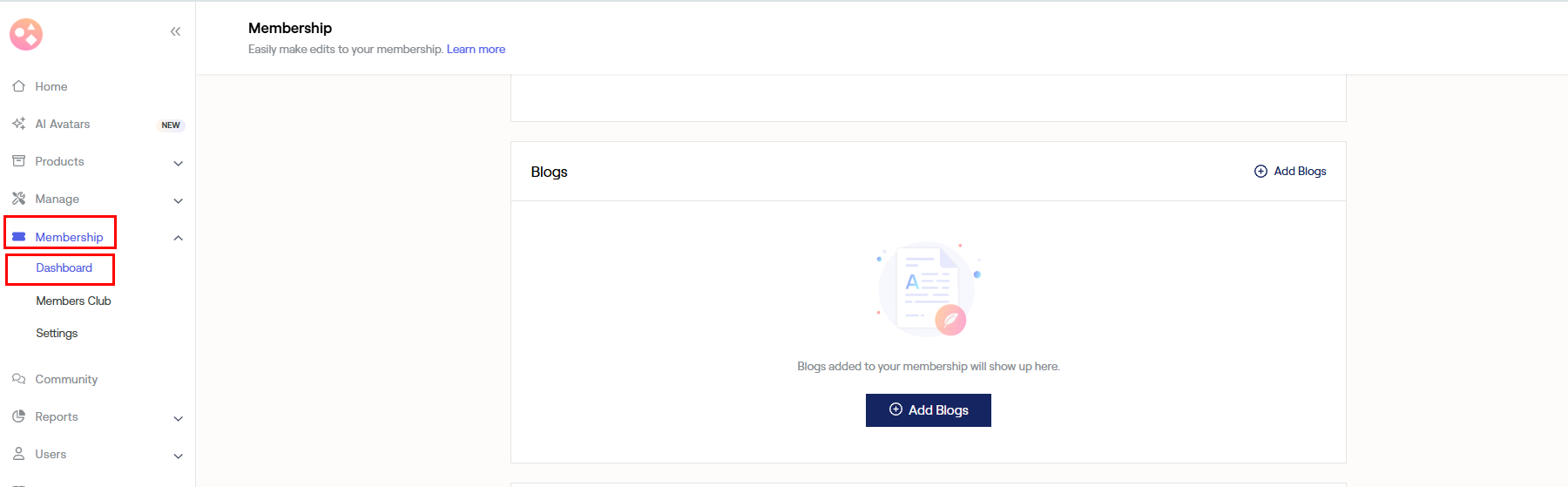Click the Manage tools icon
Viewport: 1568px width, 487px height.
click(x=18, y=199)
